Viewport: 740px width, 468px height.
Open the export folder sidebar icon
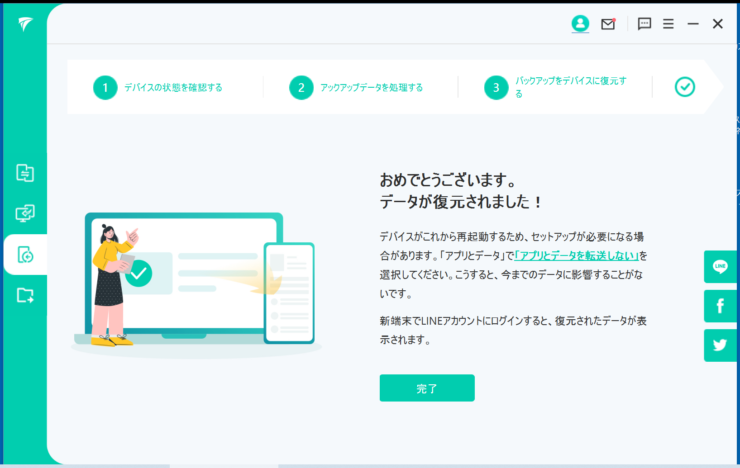pyautogui.click(x=25, y=295)
